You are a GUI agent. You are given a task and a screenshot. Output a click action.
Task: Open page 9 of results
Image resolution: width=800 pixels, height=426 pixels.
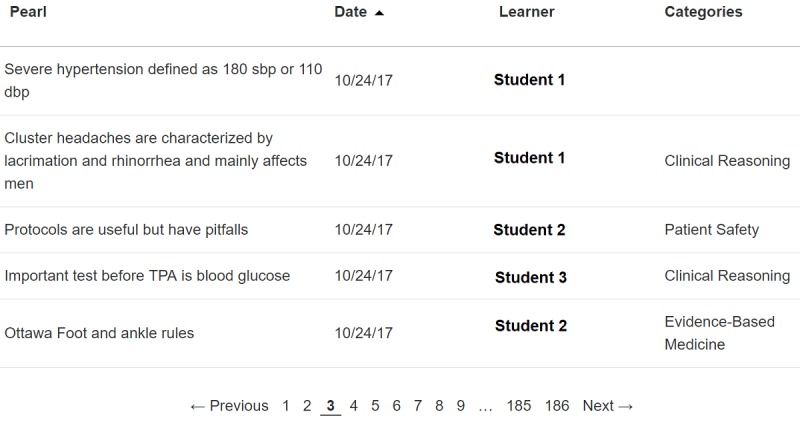coord(461,406)
